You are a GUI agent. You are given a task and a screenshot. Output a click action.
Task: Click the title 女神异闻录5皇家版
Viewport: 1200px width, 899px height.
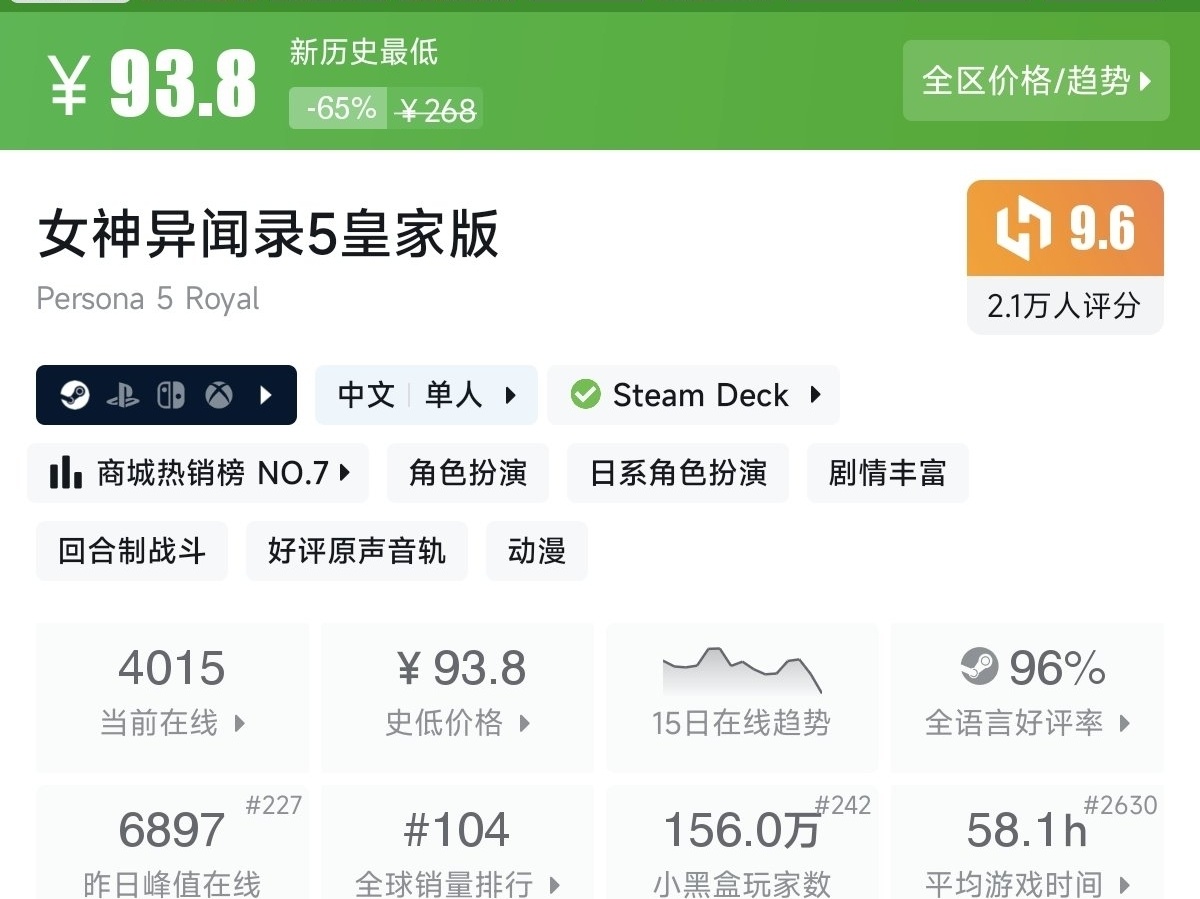click(268, 235)
